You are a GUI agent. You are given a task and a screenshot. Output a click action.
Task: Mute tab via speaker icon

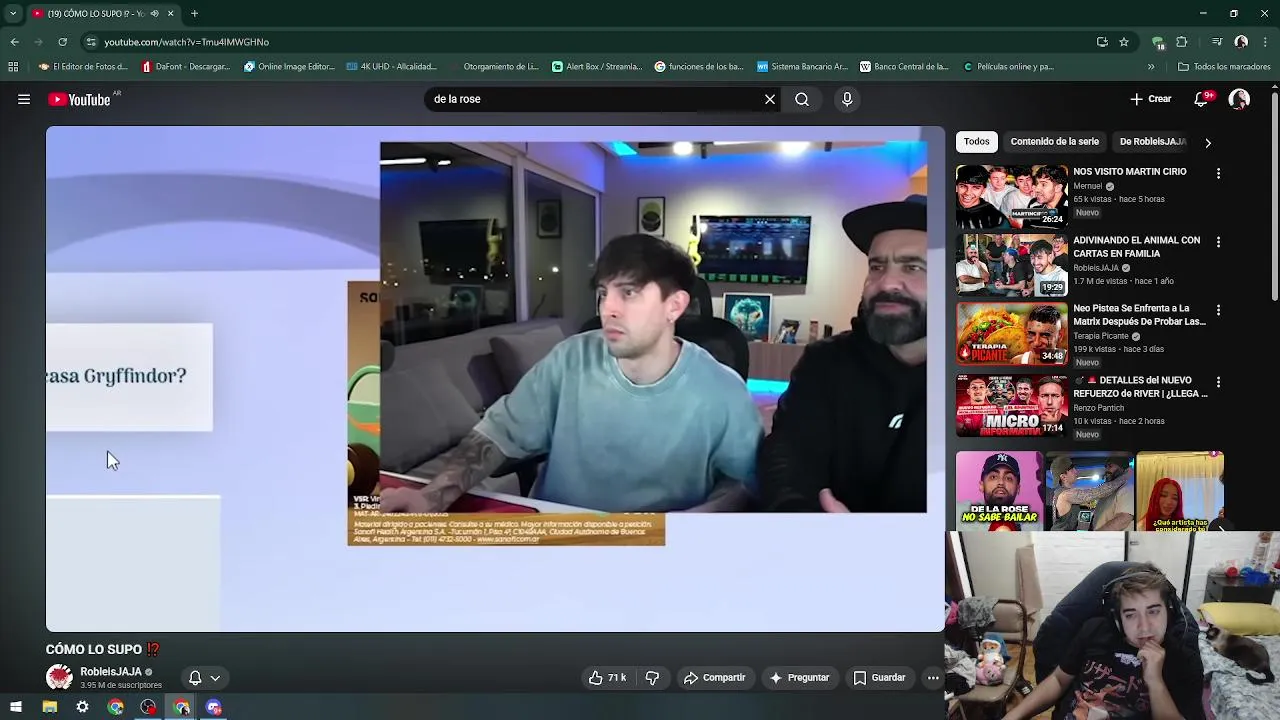pos(154,13)
